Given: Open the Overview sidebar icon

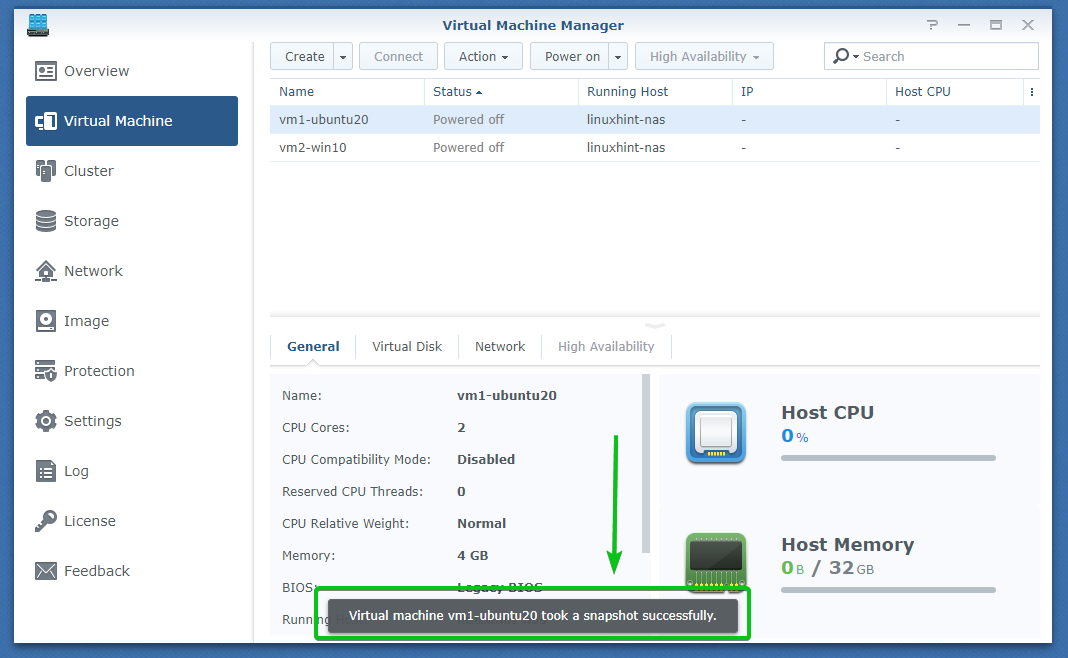Looking at the screenshot, I should [x=46, y=71].
